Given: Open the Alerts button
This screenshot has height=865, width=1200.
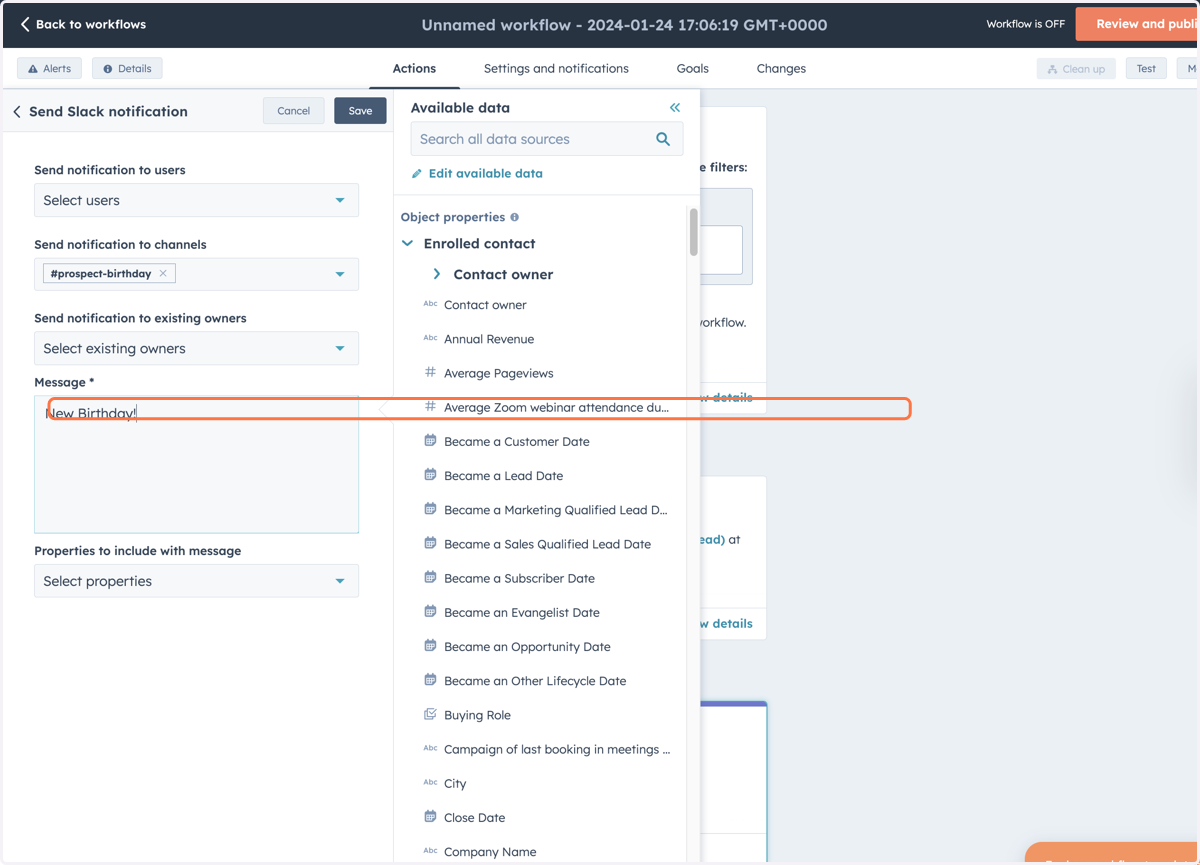Looking at the screenshot, I should (50, 68).
